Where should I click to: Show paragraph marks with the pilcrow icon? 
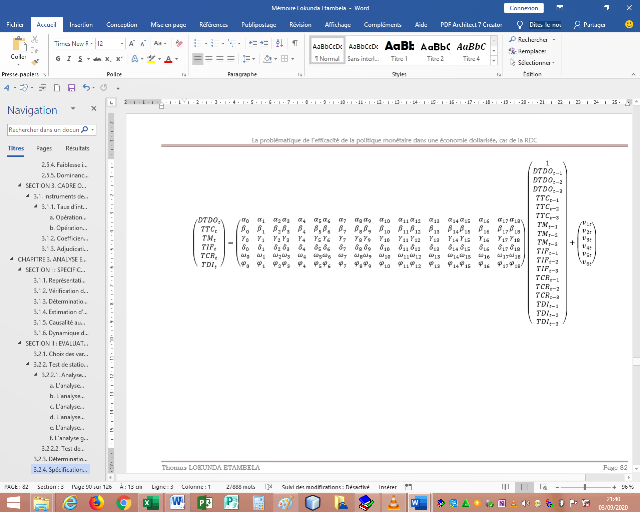pos(295,44)
